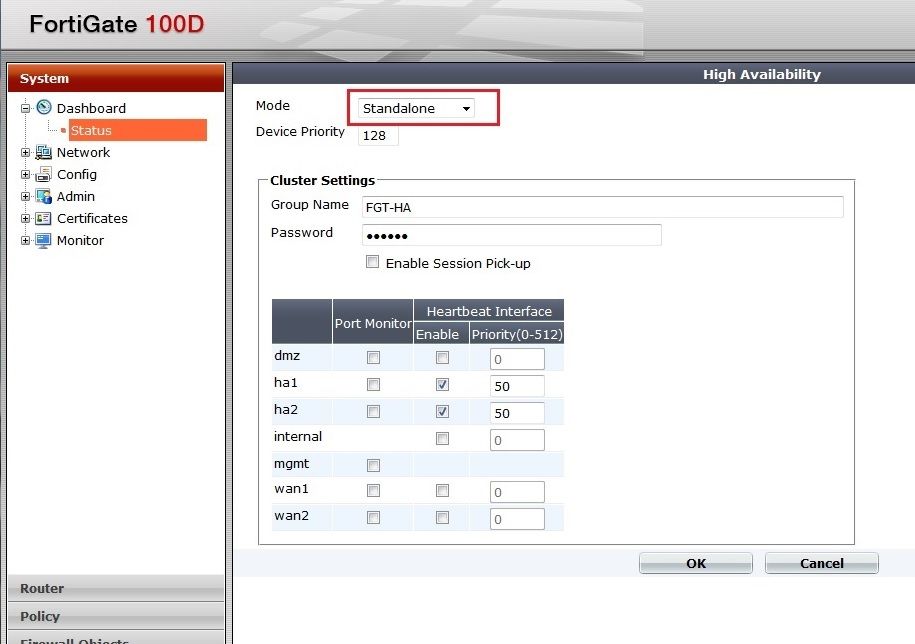Image resolution: width=915 pixels, height=644 pixels.
Task: Click the FortiGate 100D logo
Action: 117,24
